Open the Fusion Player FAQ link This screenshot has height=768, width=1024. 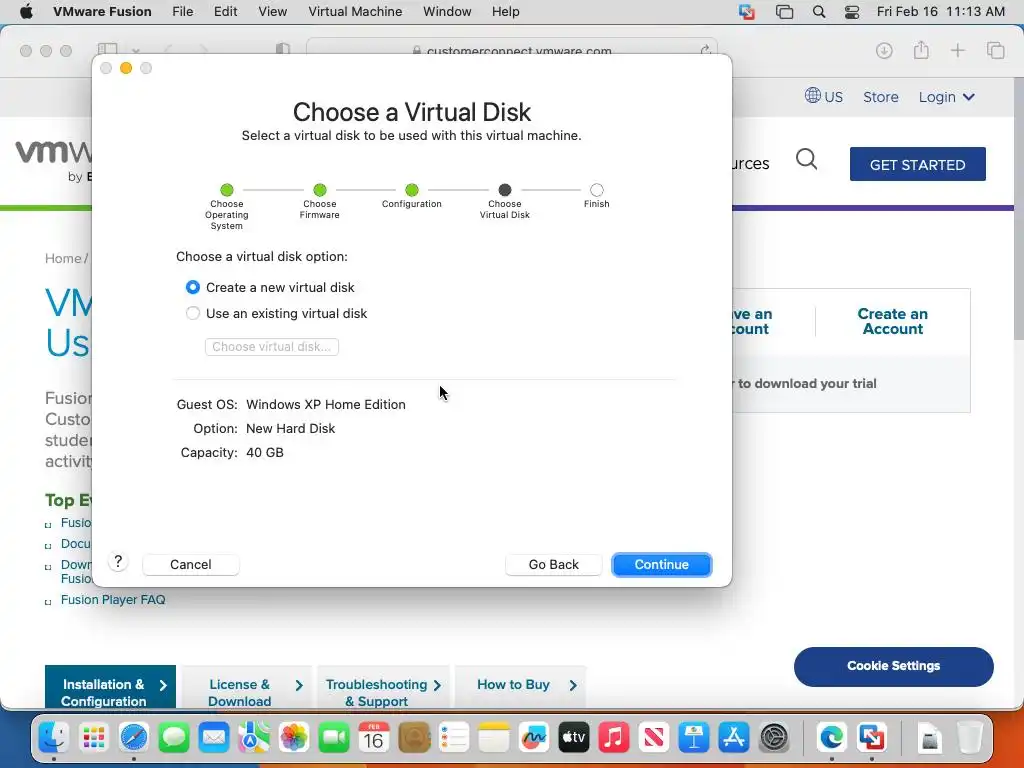(113, 600)
